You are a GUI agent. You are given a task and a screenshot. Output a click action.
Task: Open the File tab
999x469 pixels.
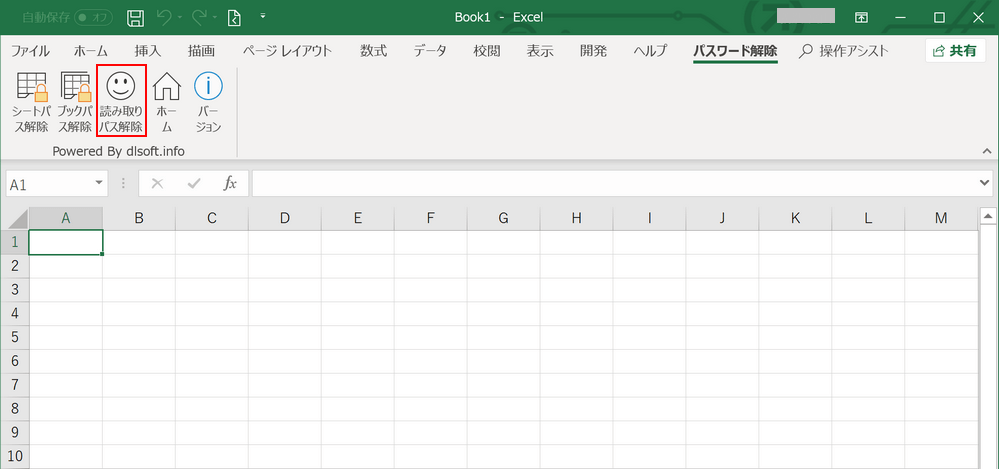30,51
